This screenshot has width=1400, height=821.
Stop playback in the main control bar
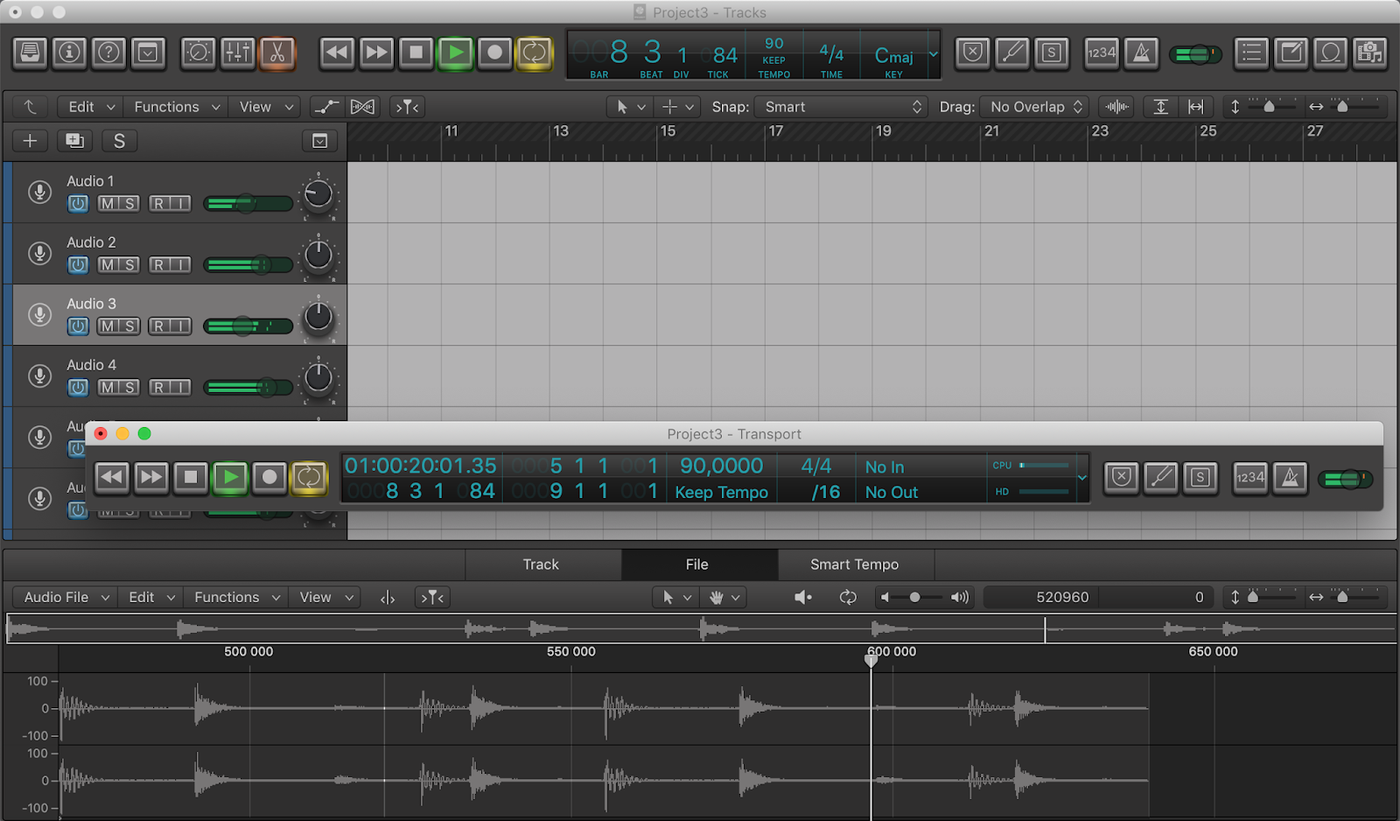[416, 52]
